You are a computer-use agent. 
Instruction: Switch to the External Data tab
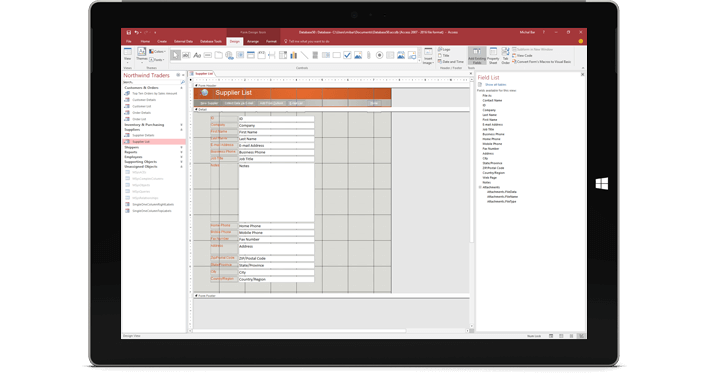click(183, 41)
